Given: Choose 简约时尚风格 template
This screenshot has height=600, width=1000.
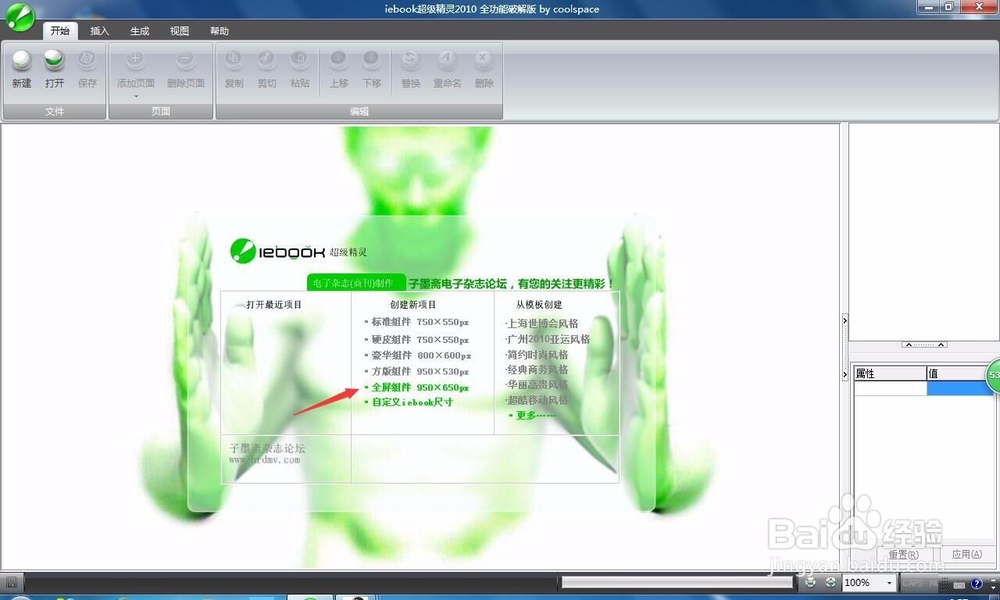Looking at the screenshot, I should 537,354.
